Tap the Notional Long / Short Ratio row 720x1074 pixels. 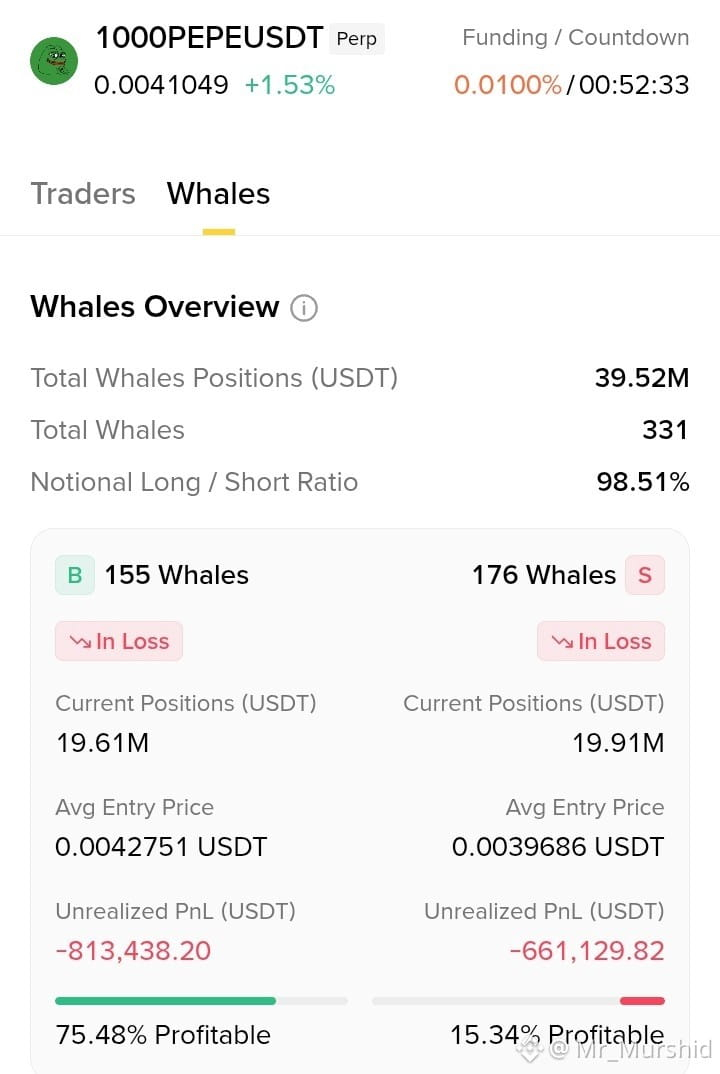[x=360, y=482]
